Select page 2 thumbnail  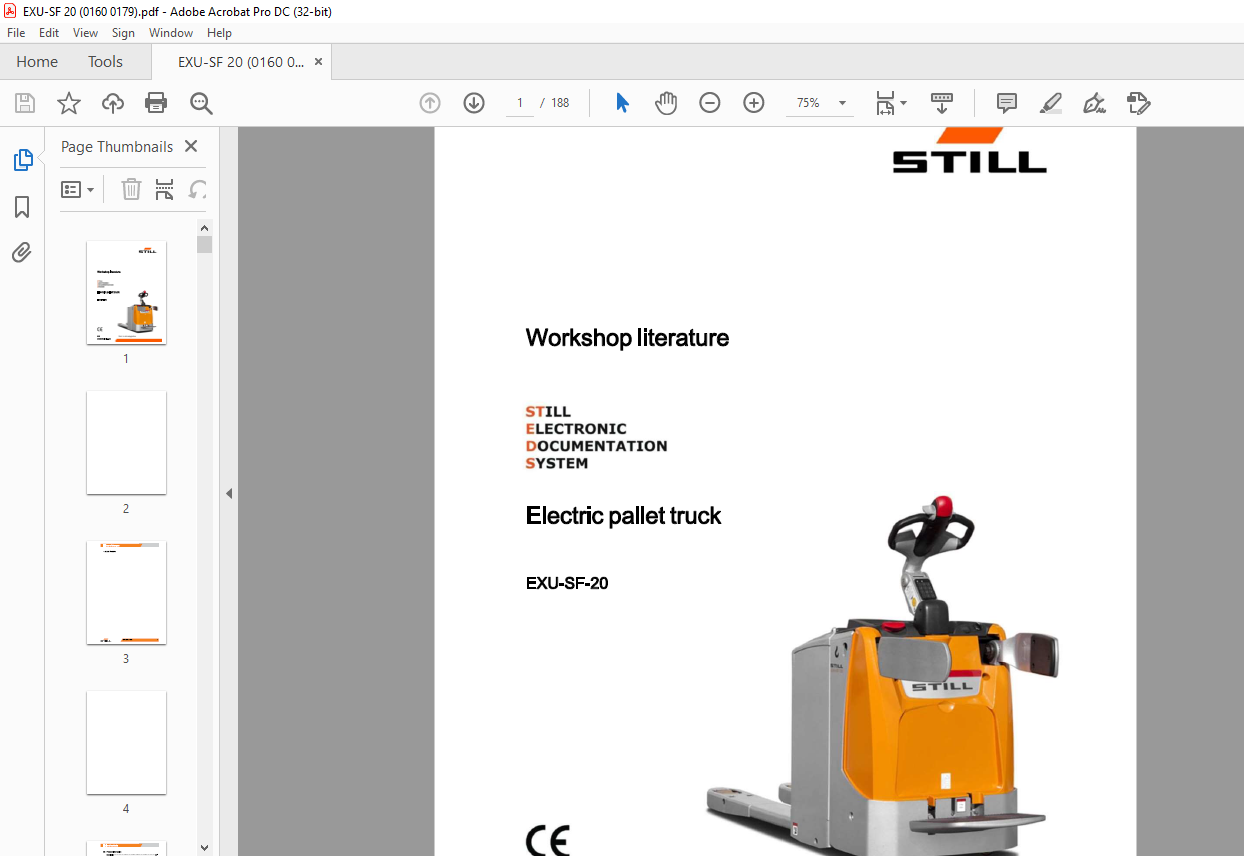pos(126,442)
